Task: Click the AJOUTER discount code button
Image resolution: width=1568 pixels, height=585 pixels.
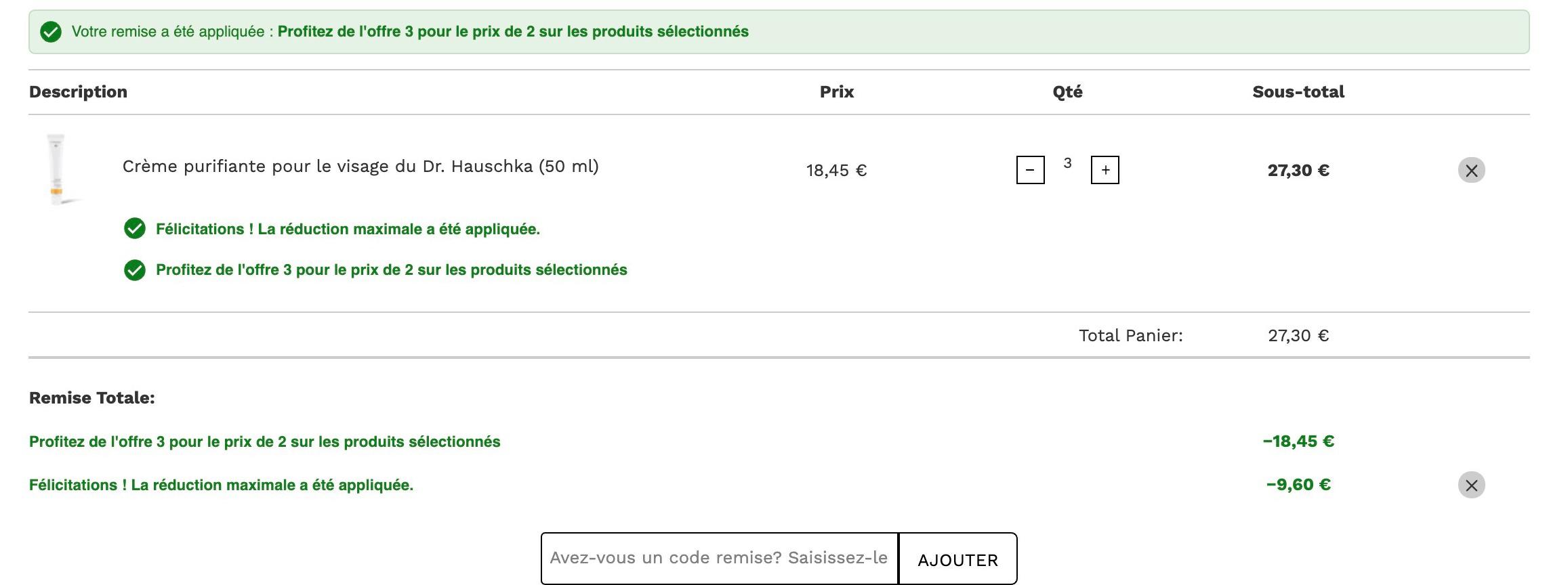Action: pos(957,559)
